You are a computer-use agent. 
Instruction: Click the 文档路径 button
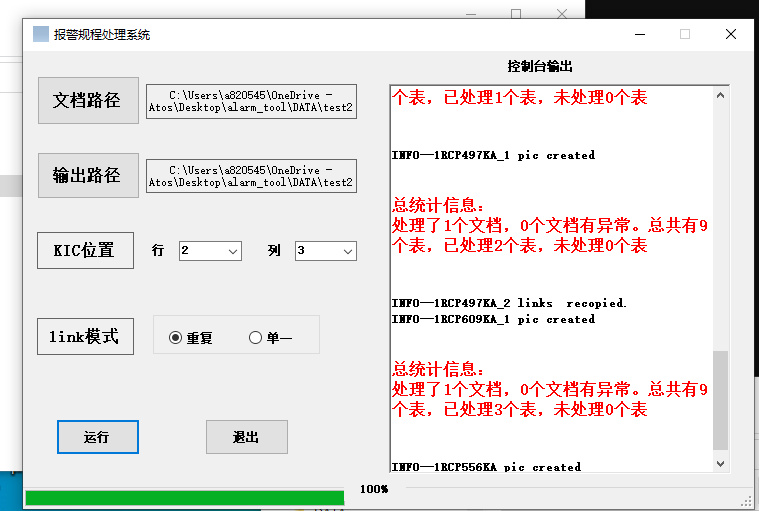tap(88, 100)
